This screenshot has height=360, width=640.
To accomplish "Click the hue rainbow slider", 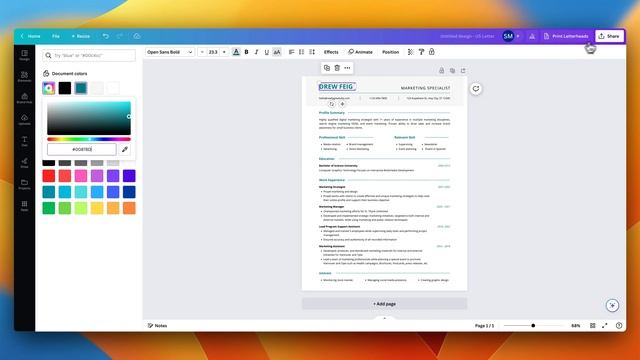I will (x=89, y=139).
